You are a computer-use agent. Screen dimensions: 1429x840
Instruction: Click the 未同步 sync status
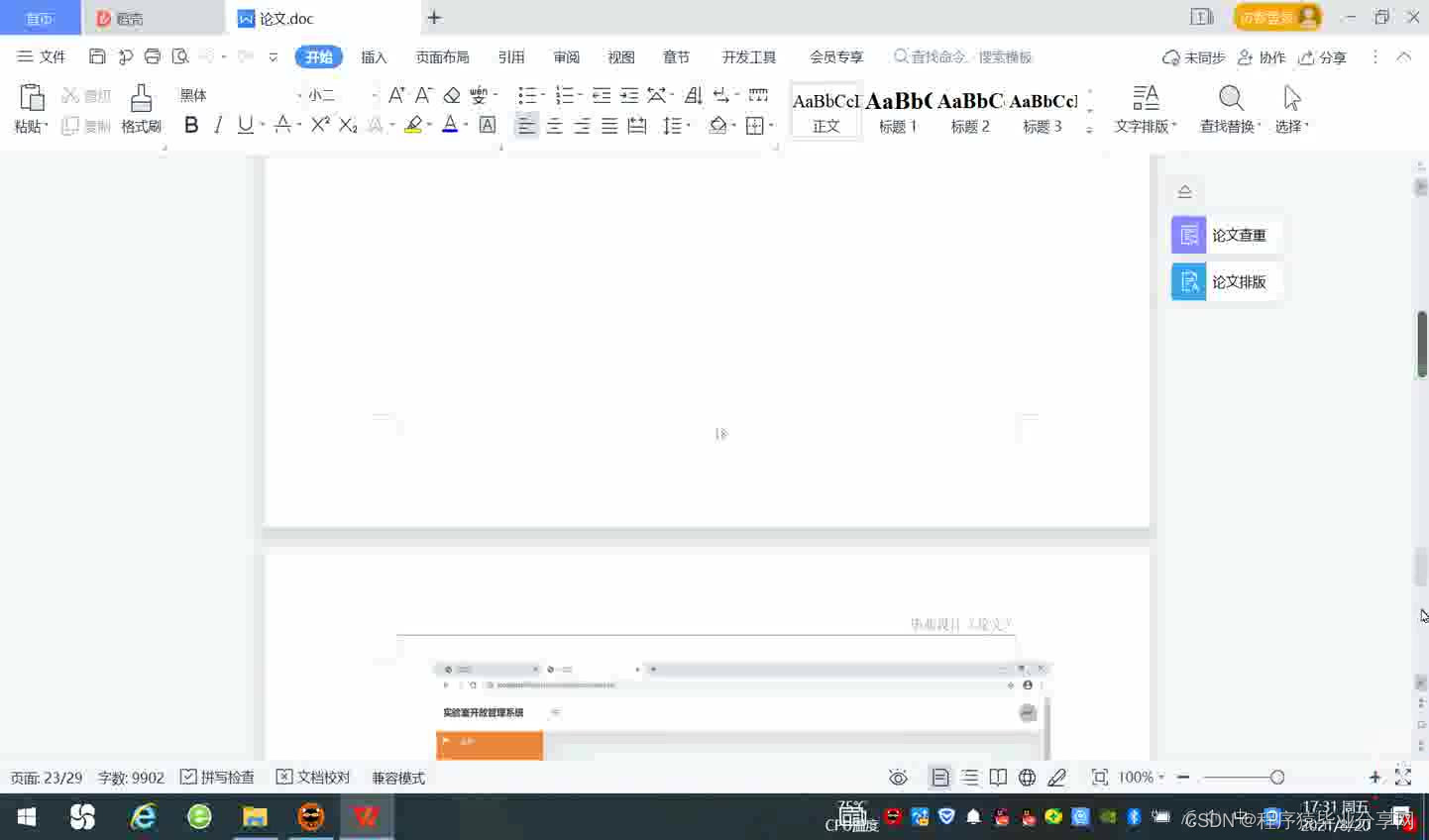1194,57
